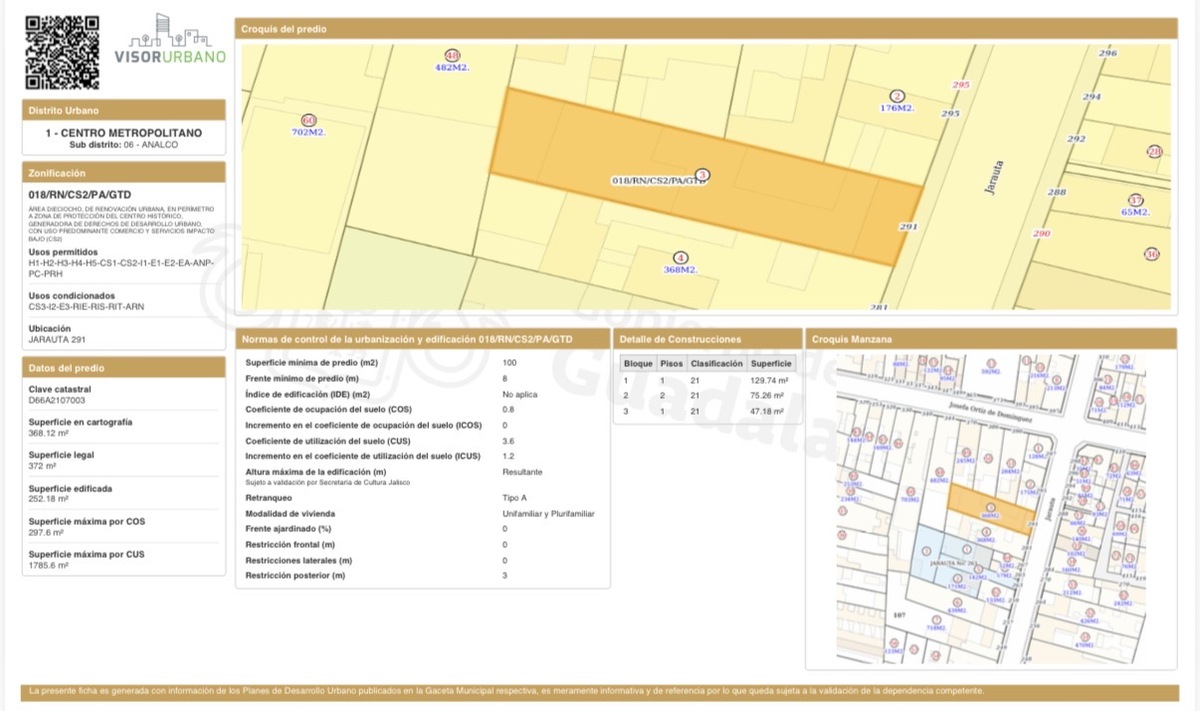This screenshot has height=711, width=1200.
Task: Click lot marker 48 above 482M2 label
Action: [x=452, y=55]
